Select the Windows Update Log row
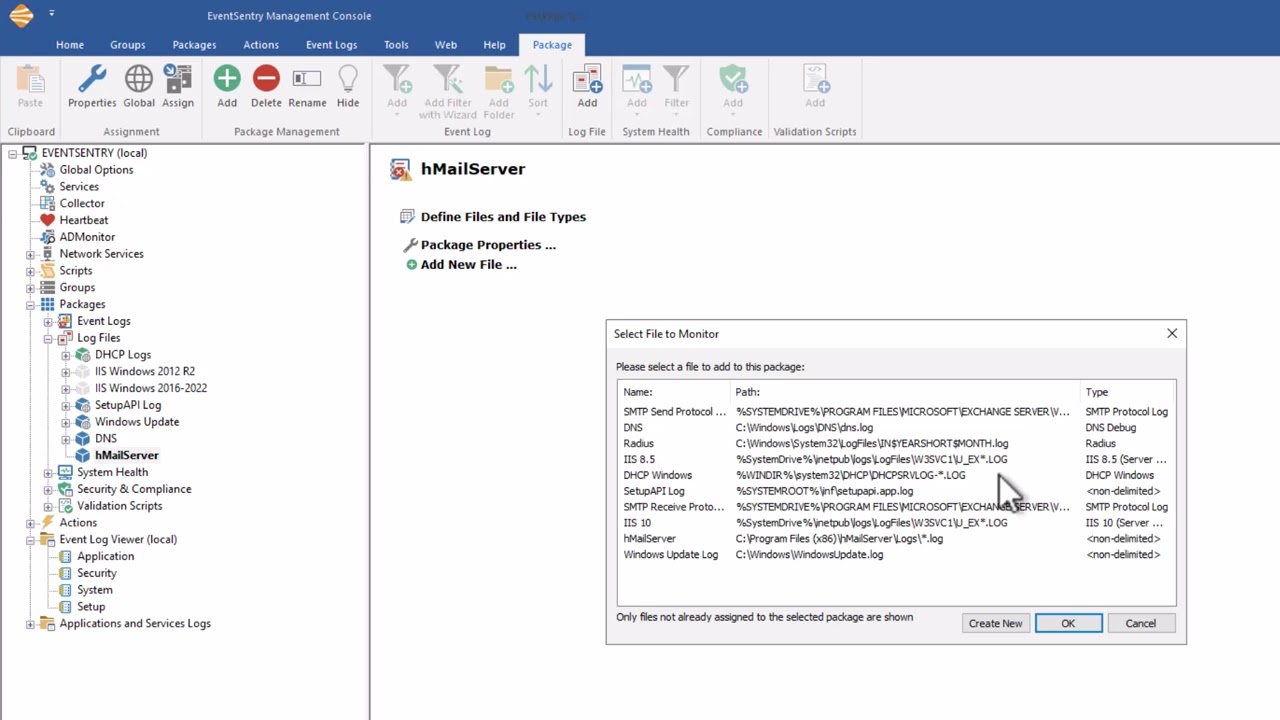The height and width of the screenshot is (720, 1280). pyautogui.click(x=896, y=555)
